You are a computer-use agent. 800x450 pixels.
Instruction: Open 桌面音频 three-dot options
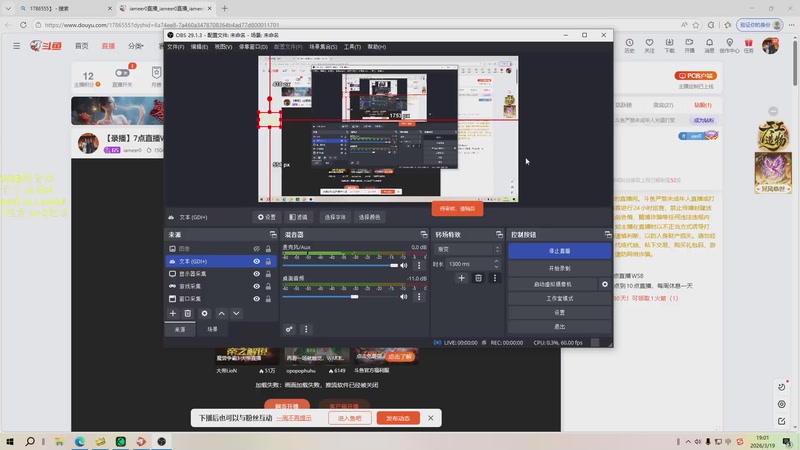click(419, 296)
